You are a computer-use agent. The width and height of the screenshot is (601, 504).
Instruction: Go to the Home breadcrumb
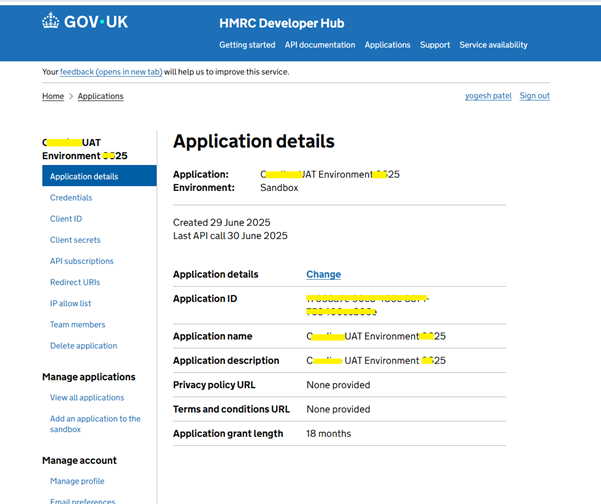53,96
